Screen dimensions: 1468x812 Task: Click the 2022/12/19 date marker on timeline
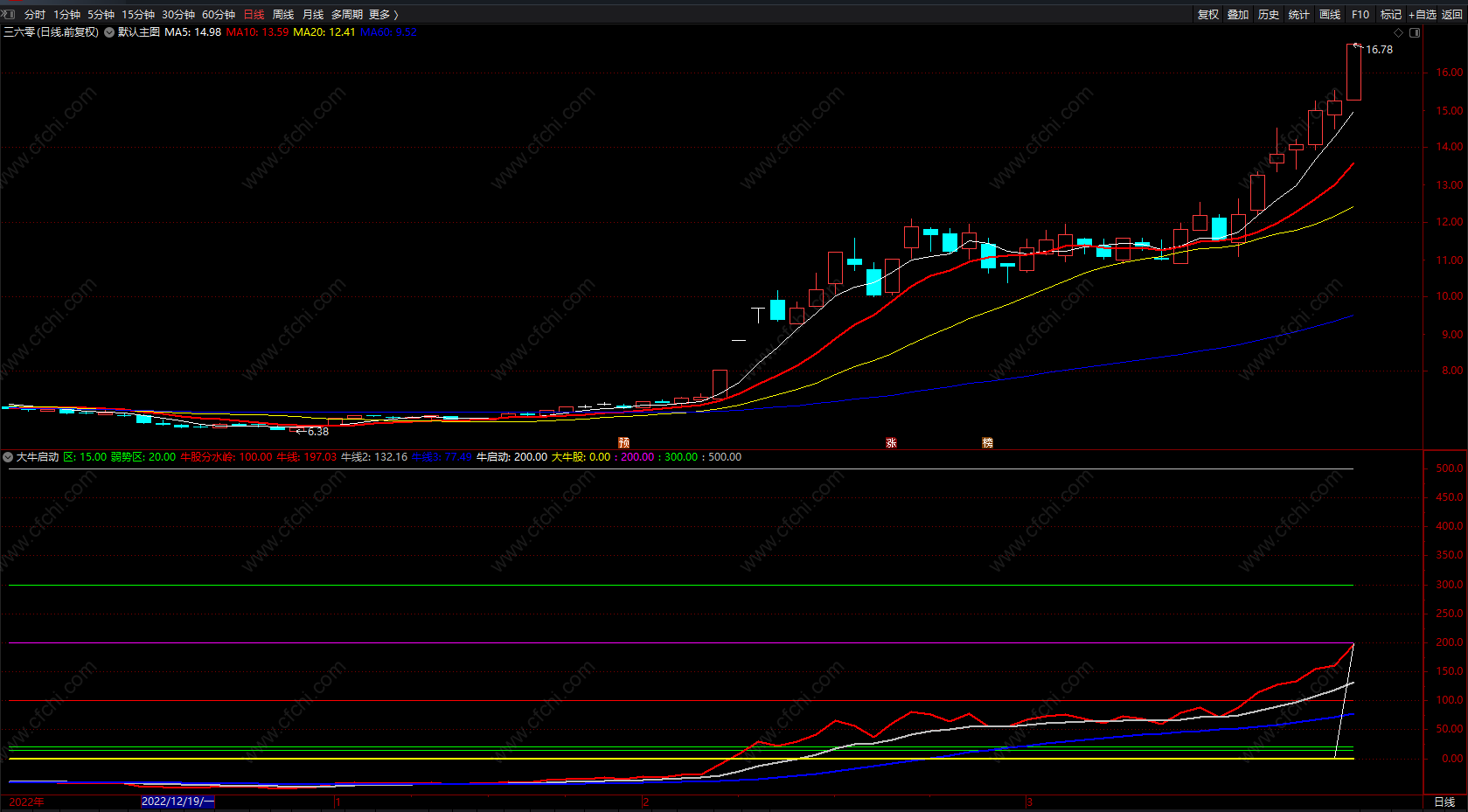click(177, 802)
